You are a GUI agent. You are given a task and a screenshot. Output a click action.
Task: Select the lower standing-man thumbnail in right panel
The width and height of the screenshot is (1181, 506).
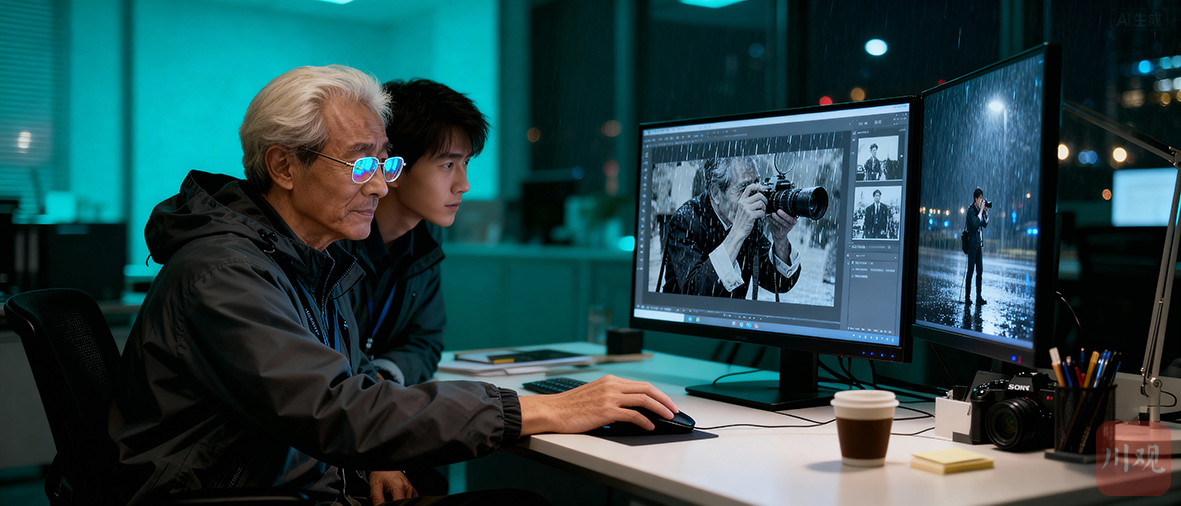tap(876, 212)
